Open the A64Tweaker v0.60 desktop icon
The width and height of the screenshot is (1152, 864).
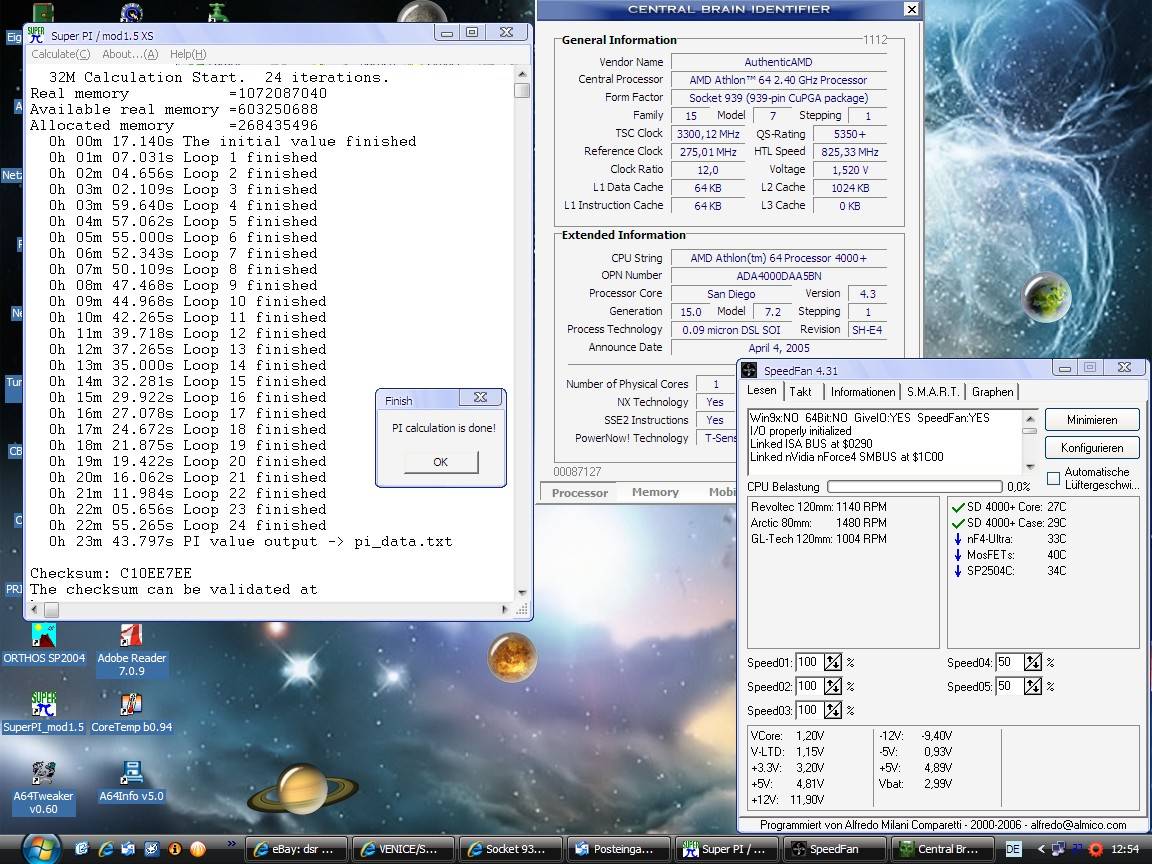pyautogui.click(x=43, y=788)
